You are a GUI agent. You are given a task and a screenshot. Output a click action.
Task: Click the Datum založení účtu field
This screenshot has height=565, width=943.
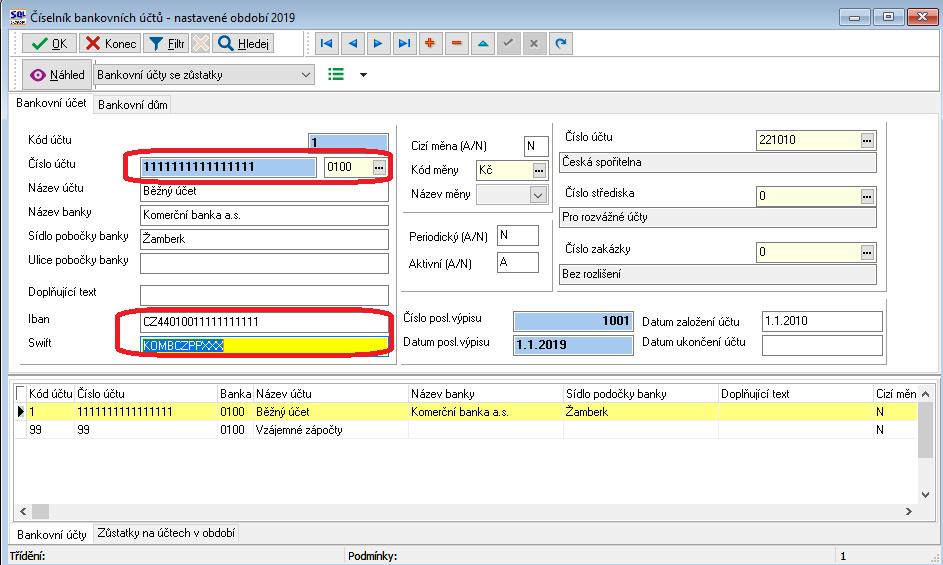coord(822,321)
